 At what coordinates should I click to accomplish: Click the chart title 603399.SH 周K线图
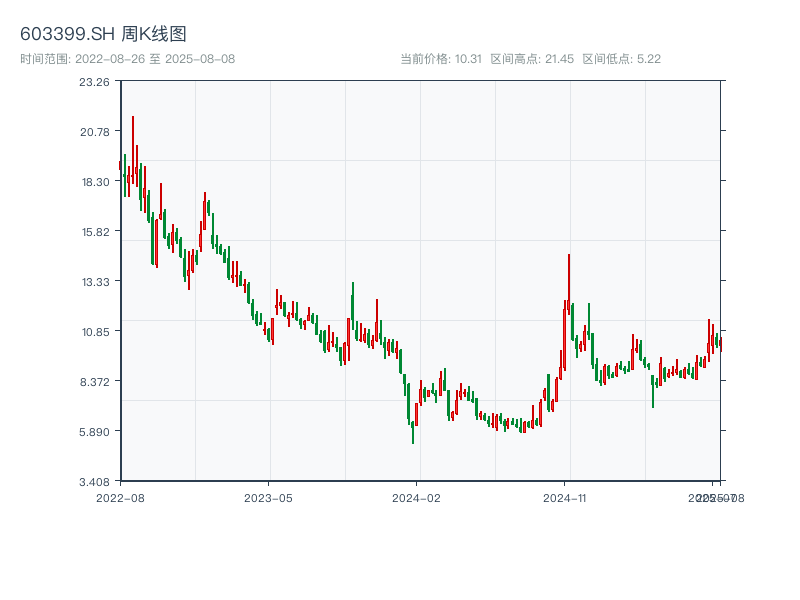tap(103, 34)
